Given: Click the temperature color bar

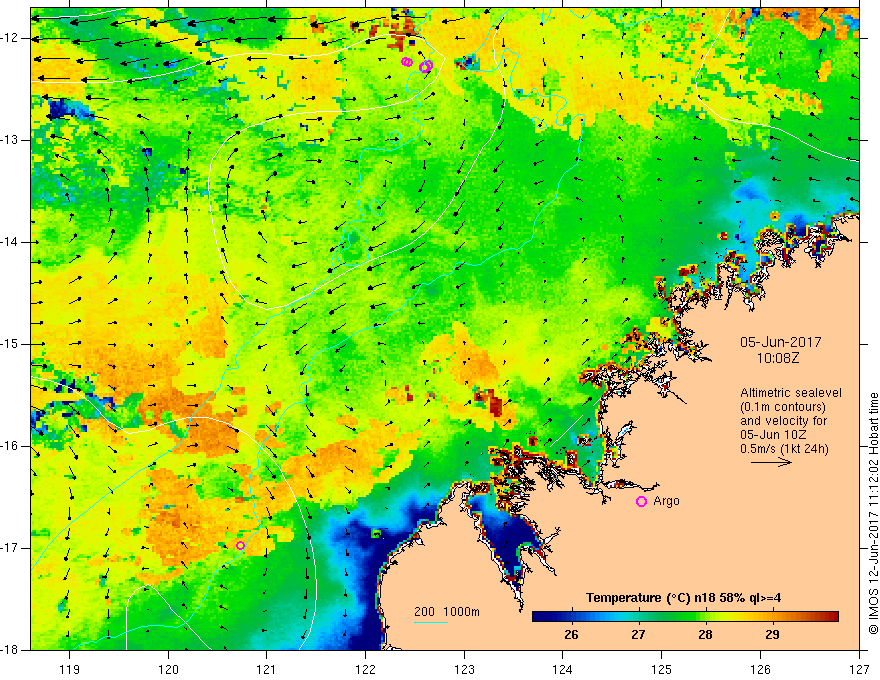Looking at the screenshot, I should click(685, 617).
